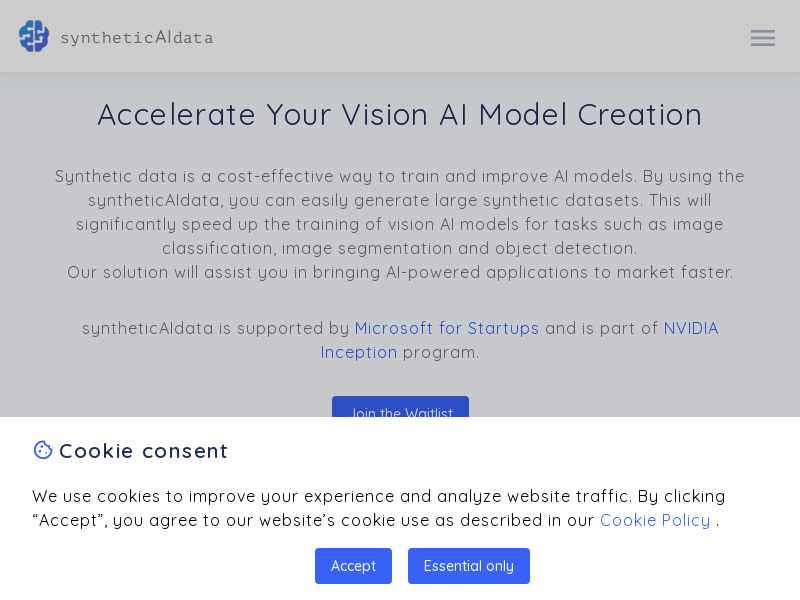
Task: Click the Accelerate Your Vision AI heading
Action: [400, 114]
